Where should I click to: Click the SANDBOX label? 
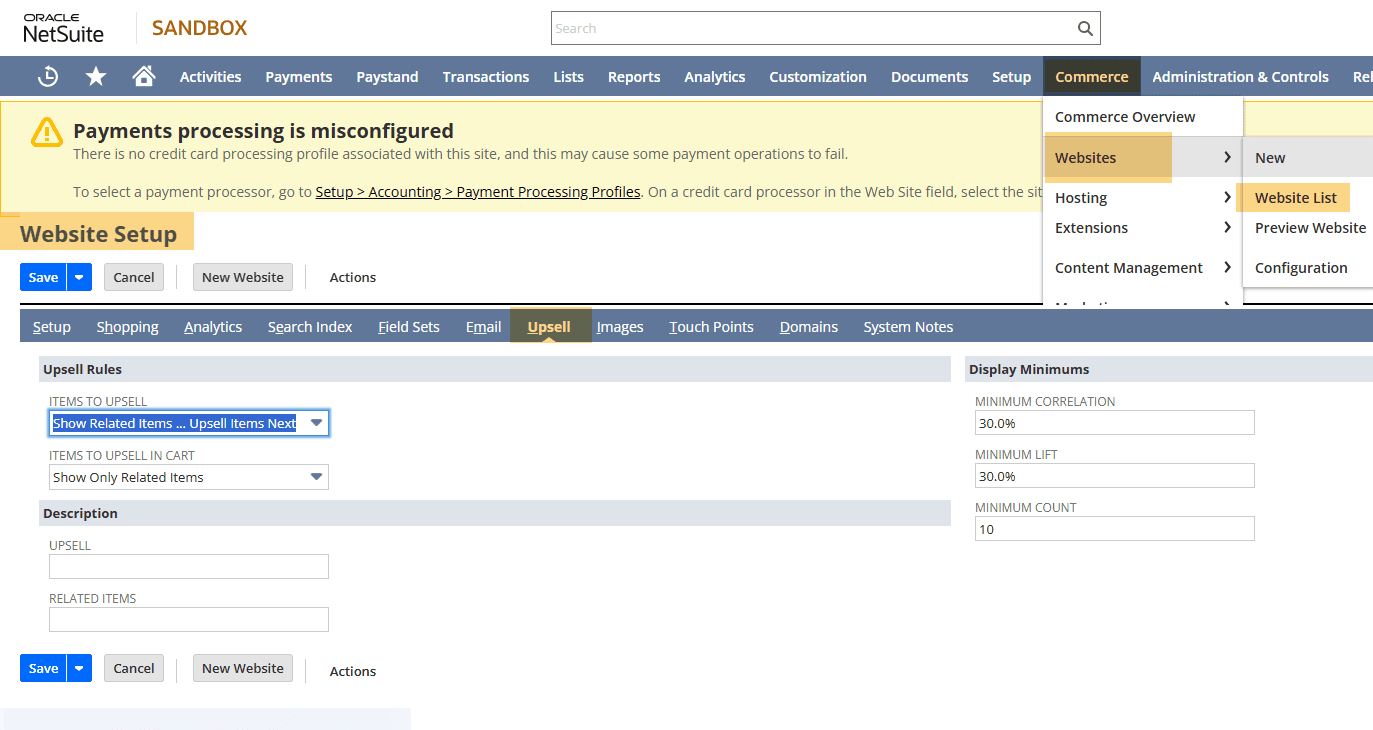point(199,28)
